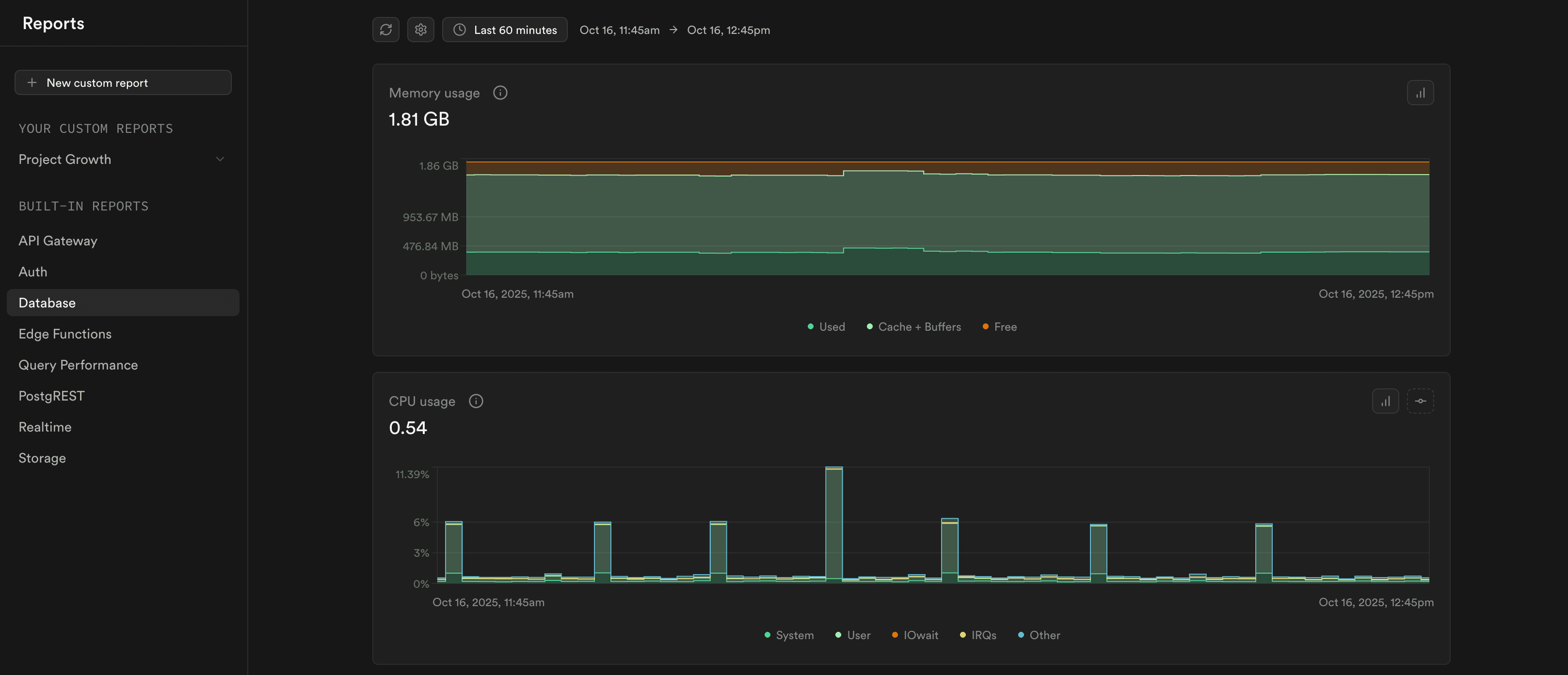Expand the Project Growth chevron
The width and height of the screenshot is (1568, 675).
click(x=220, y=160)
